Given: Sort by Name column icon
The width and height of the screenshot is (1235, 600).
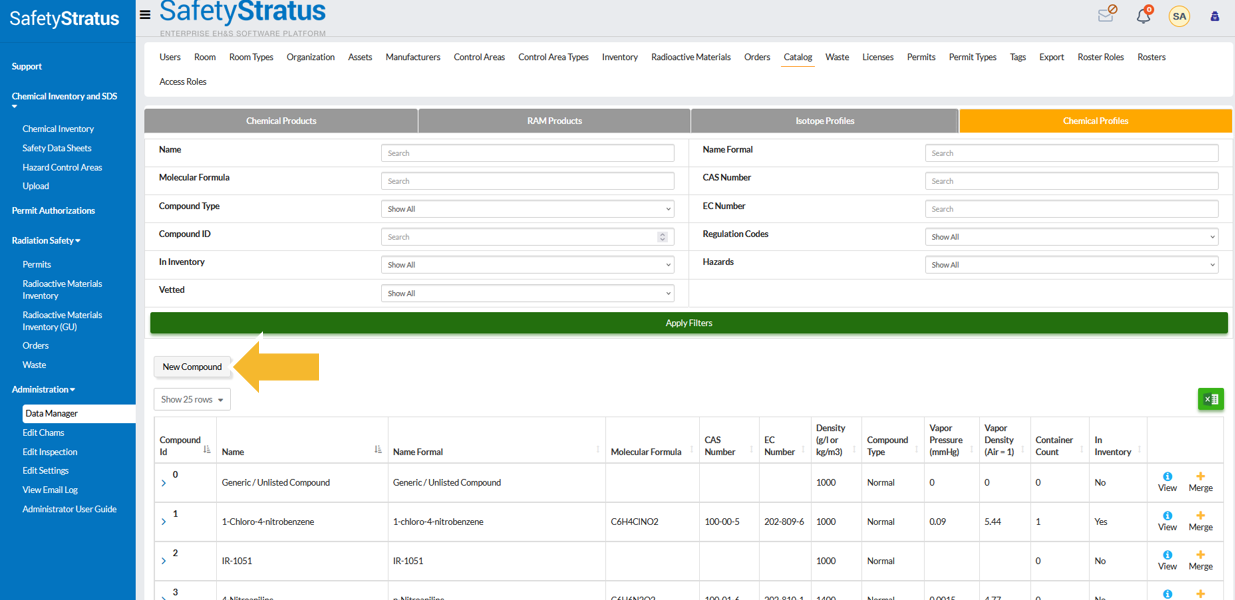Looking at the screenshot, I should (x=378, y=450).
